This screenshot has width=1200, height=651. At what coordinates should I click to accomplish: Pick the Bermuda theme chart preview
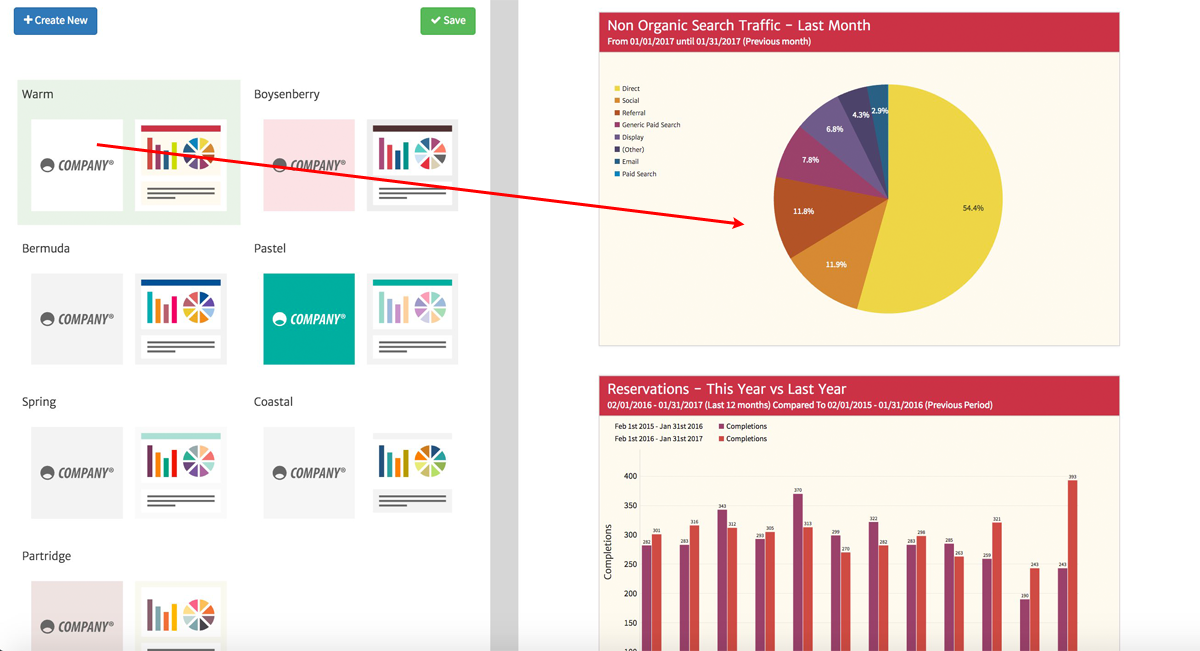pyautogui.click(x=181, y=319)
